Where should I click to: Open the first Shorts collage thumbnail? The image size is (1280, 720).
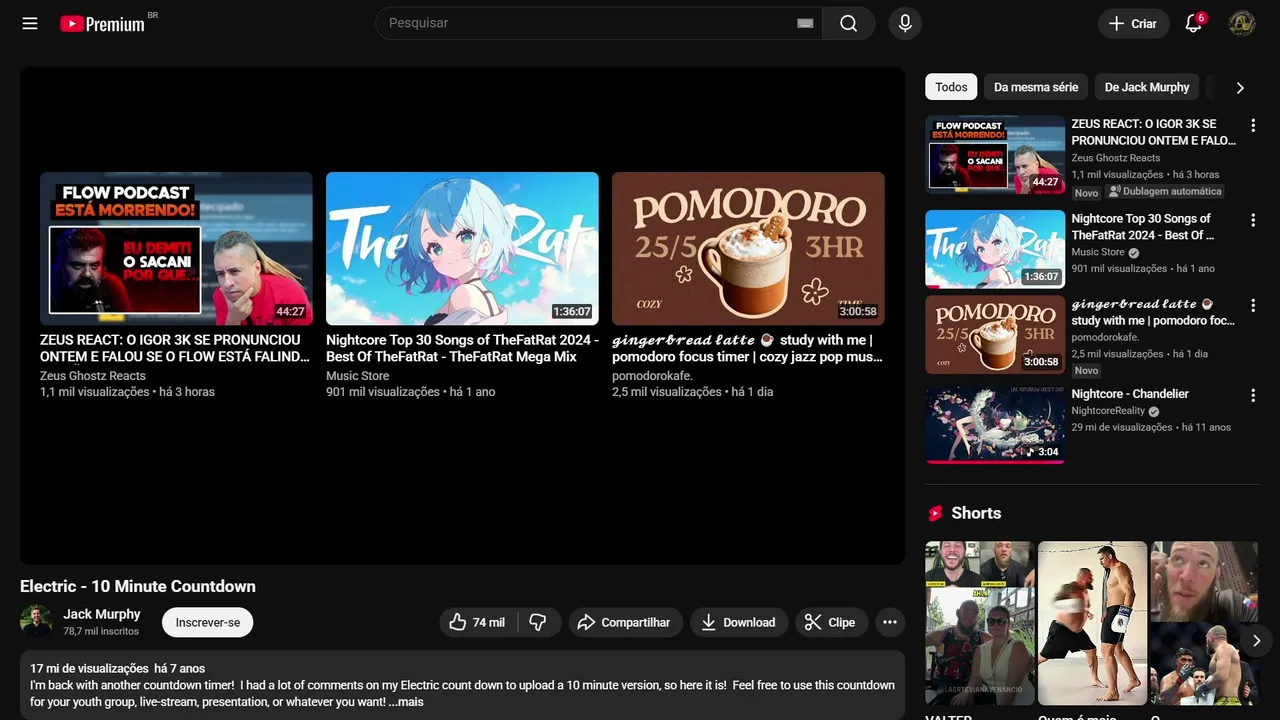(980, 623)
